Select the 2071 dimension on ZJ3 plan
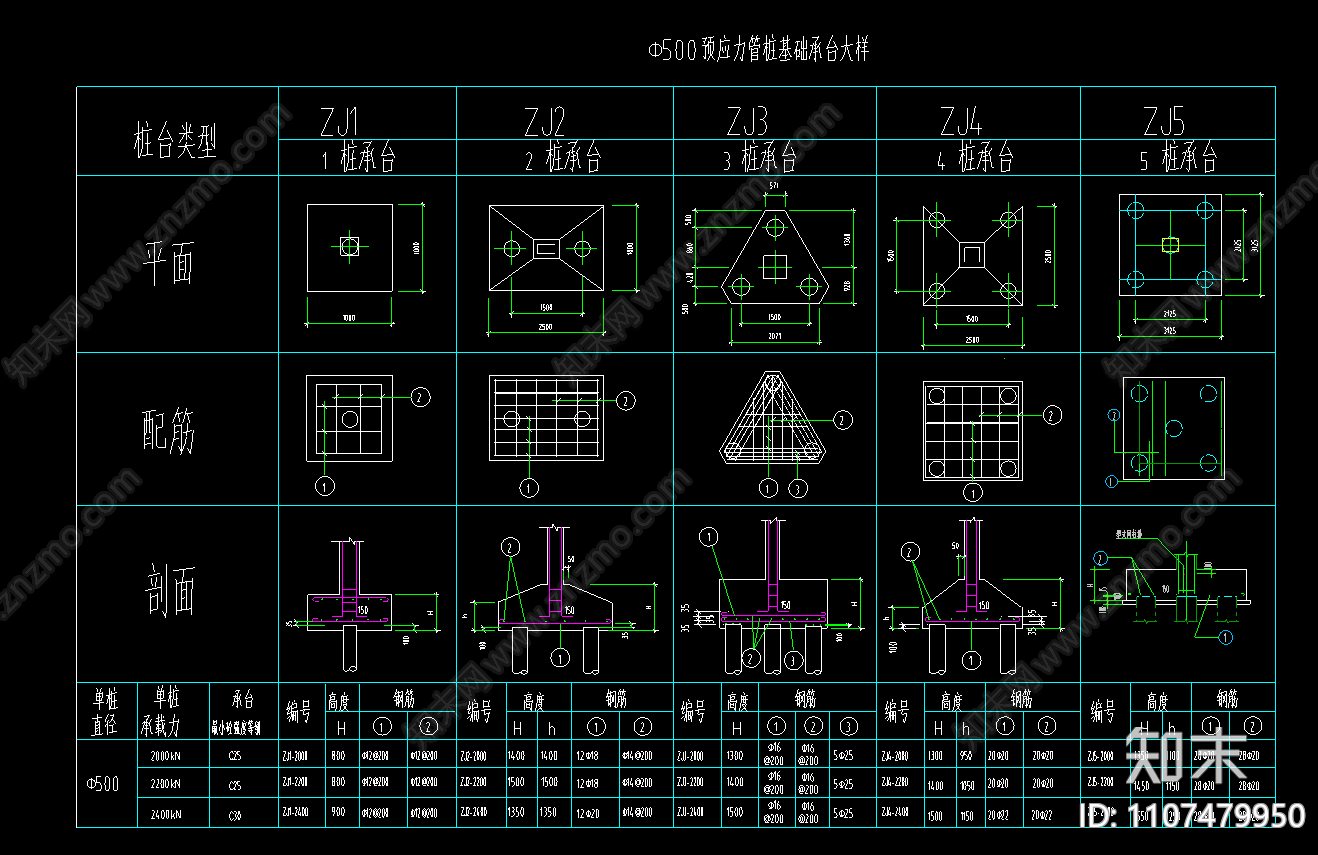Screen dimensions: 1318x855 point(774,339)
